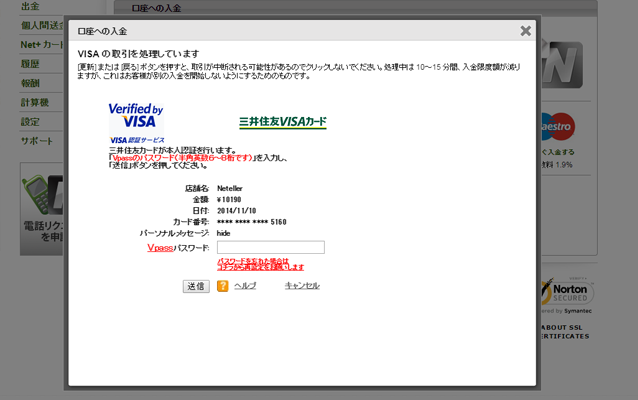Click the masked card number ending 5160
This screenshot has width=638, height=400.
point(252,222)
